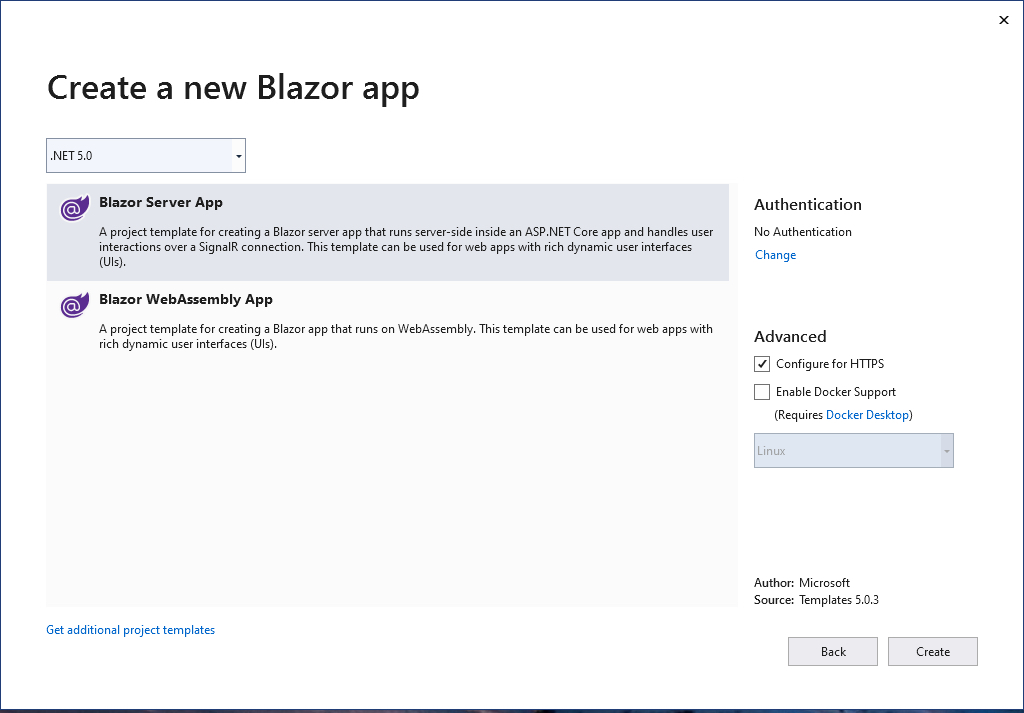Tick the Enable Docker Support checkbox
The height and width of the screenshot is (713, 1024).
[762, 392]
